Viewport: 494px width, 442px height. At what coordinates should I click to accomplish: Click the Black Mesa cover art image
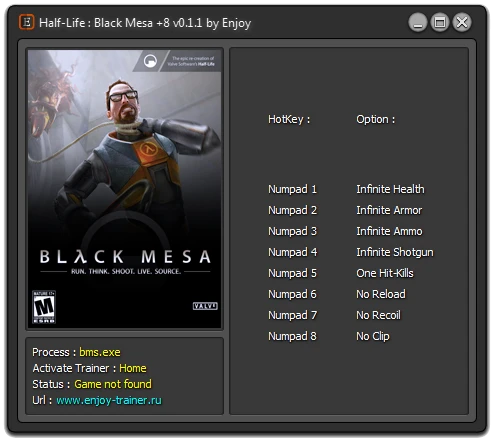(x=124, y=189)
